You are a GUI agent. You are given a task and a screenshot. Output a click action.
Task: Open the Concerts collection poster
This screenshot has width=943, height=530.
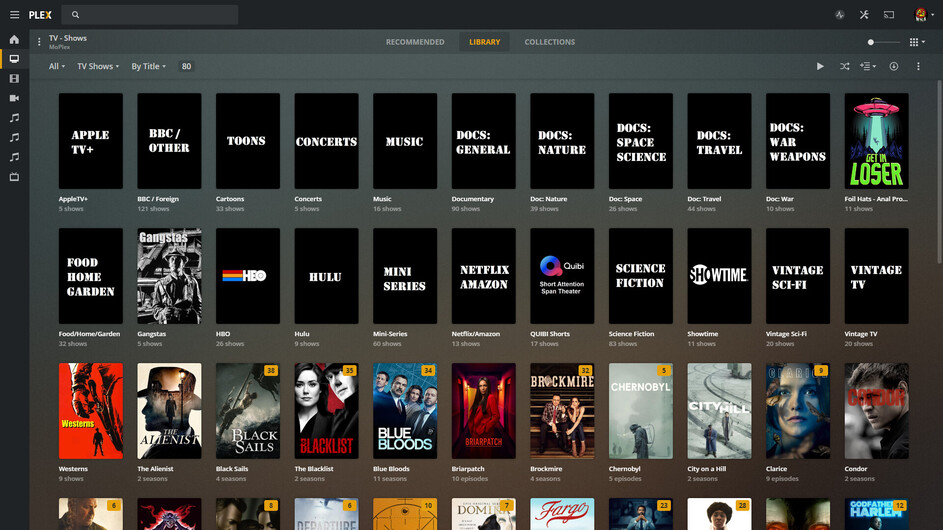[327, 141]
